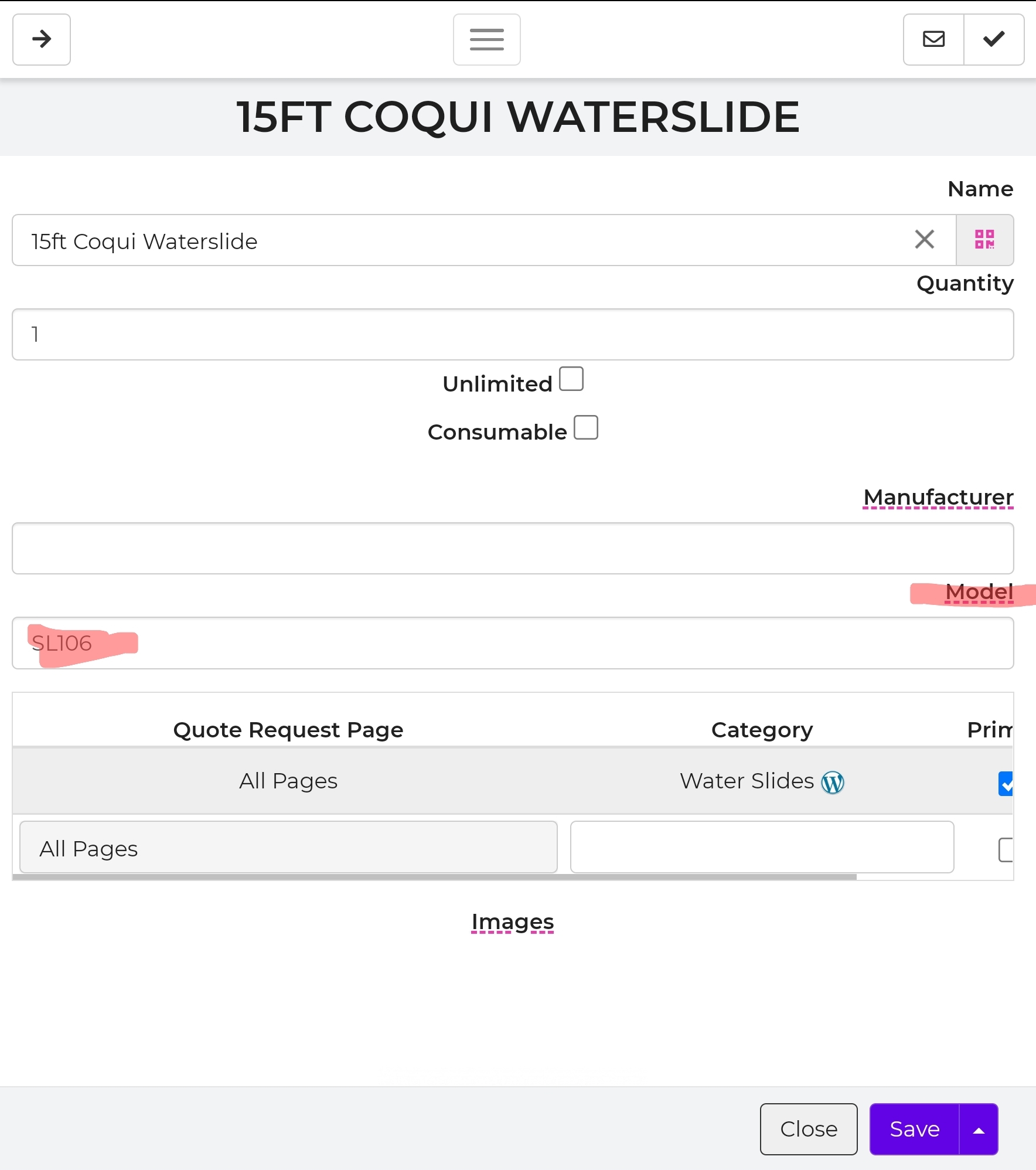1036x1170 pixels.
Task: Click the Manufacturer input field
Action: [513, 548]
